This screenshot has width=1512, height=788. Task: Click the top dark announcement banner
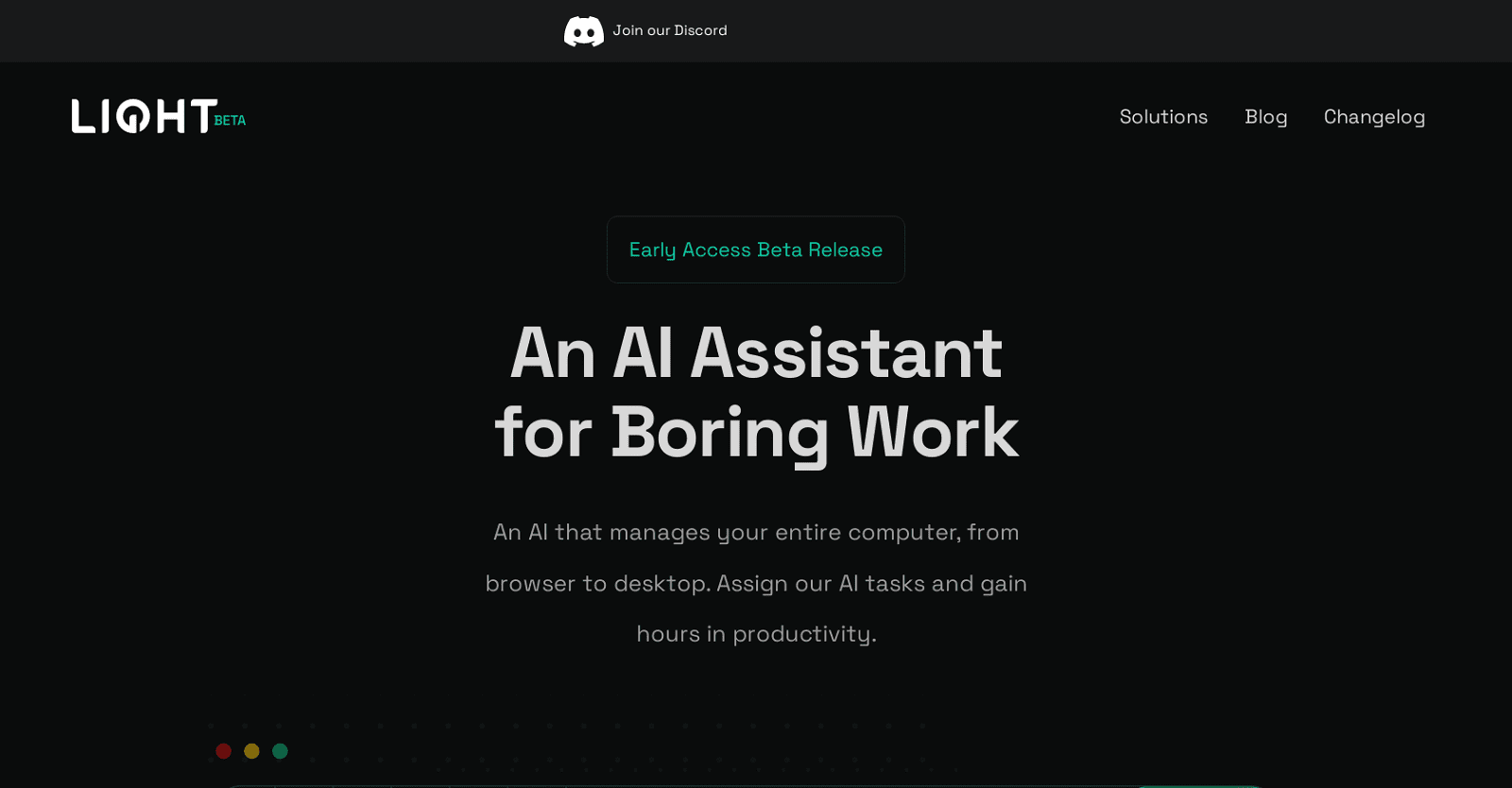pyautogui.click(x=1039, y=30)
